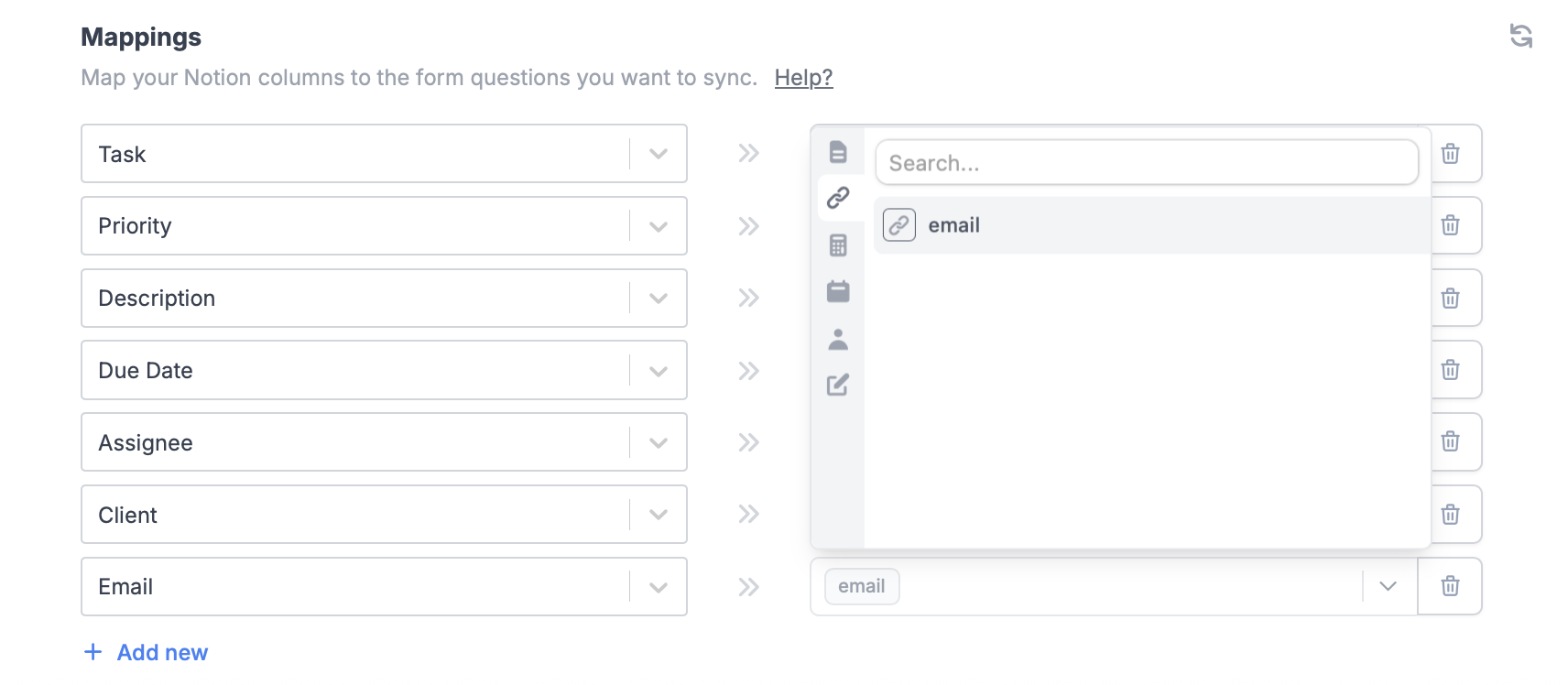Delete the Description mapping via trash icon
Viewport: 1568px width, 685px height.
[1450, 298]
